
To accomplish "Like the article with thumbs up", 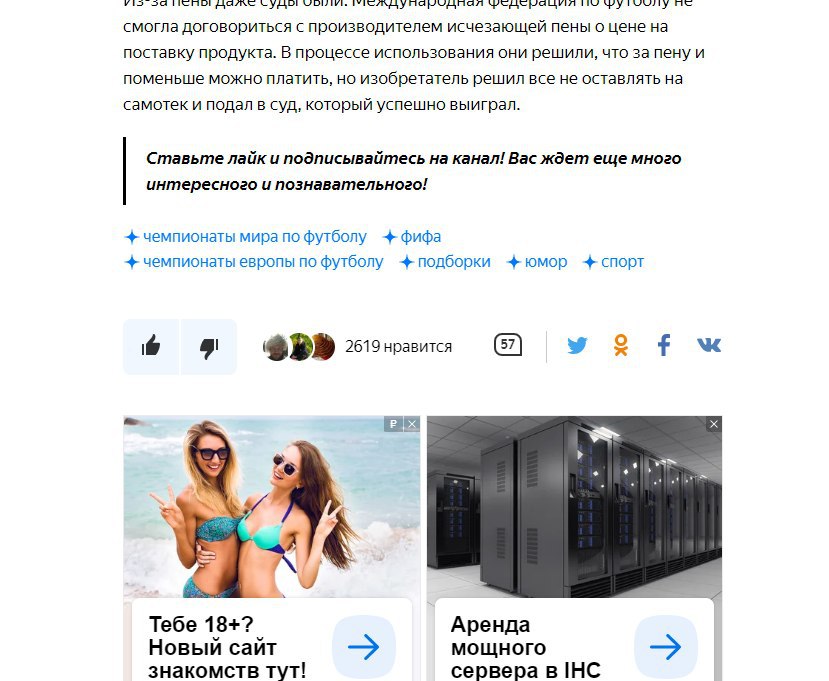I will [x=151, y=347].
